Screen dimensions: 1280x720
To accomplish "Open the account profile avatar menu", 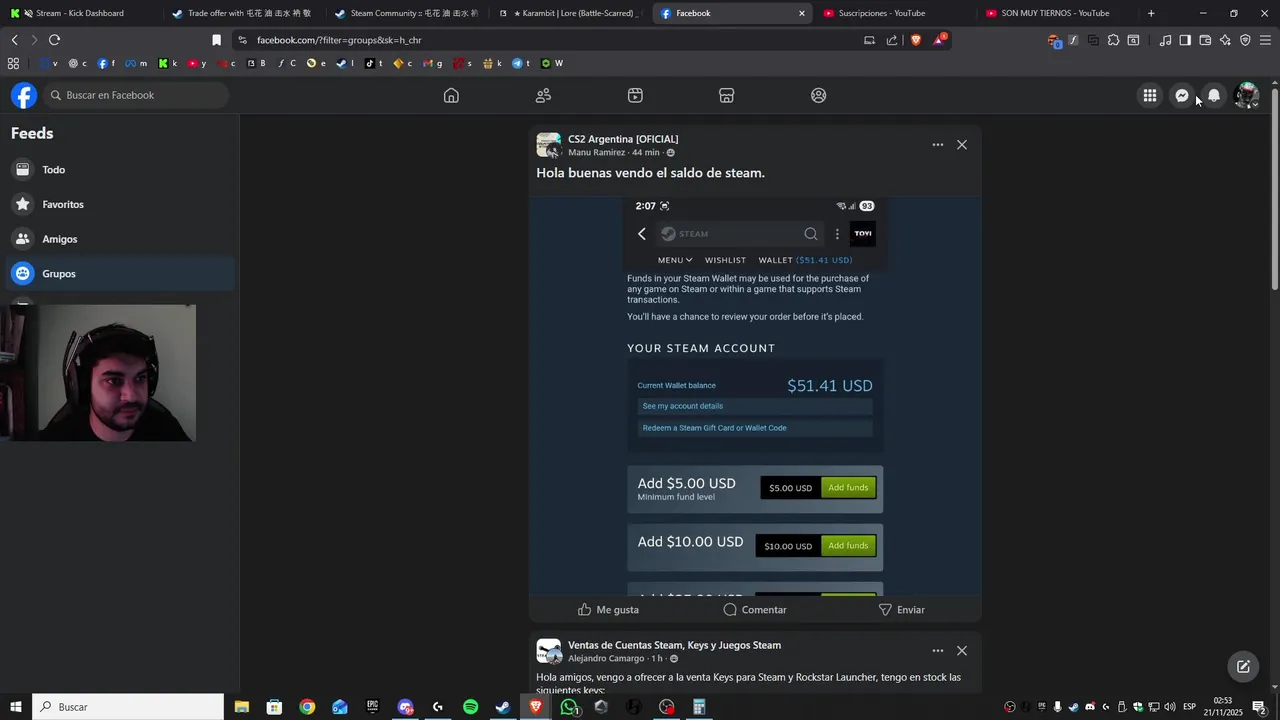I will (x=1246, y=95).
